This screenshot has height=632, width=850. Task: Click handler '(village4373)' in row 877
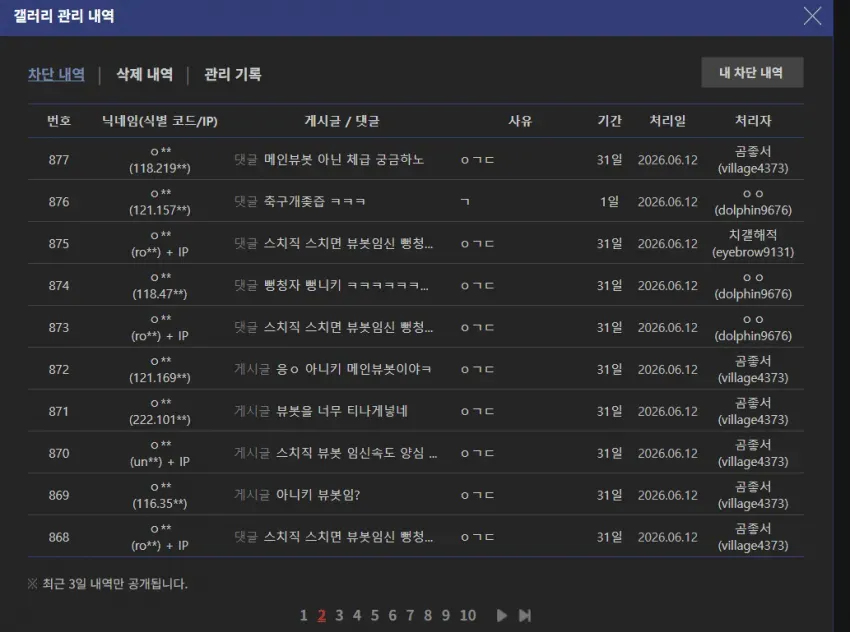753,169
